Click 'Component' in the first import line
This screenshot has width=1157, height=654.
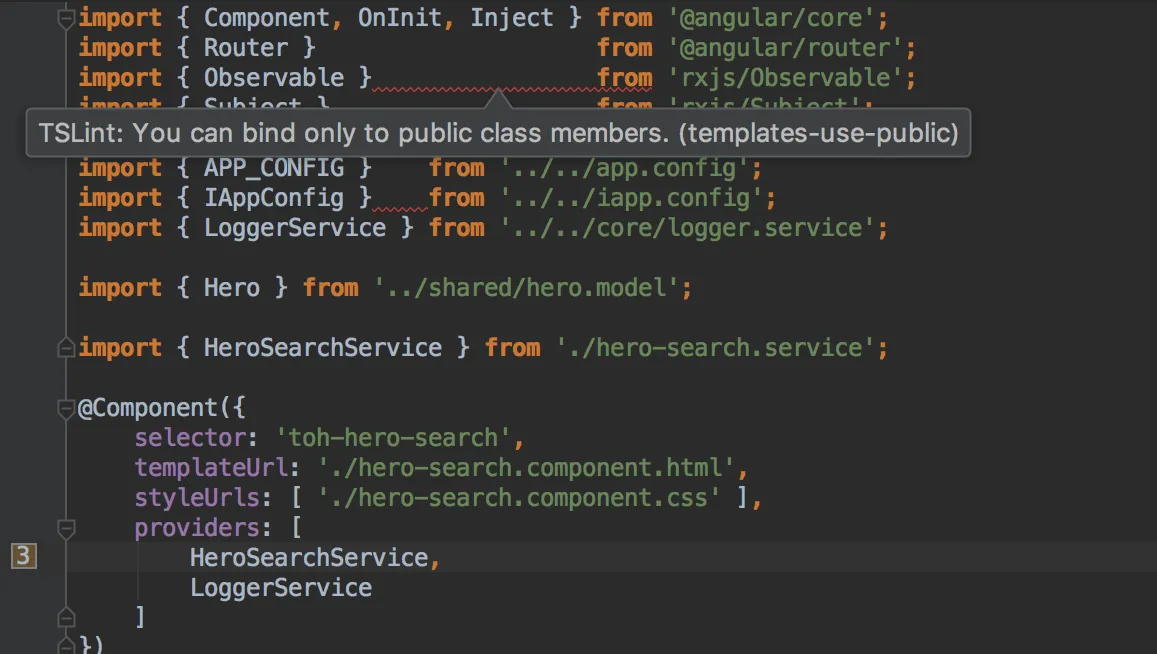[x=266, y=18]
